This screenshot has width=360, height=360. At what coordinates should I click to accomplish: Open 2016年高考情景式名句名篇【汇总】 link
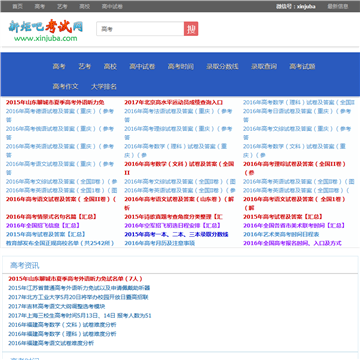pos(51,217)
